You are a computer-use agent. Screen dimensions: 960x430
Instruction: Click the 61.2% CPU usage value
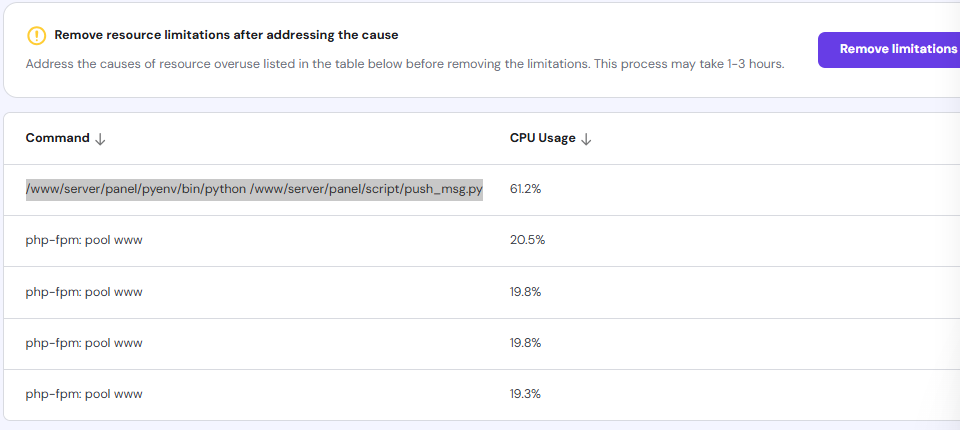pyautogui.click(x=526, y=189)
